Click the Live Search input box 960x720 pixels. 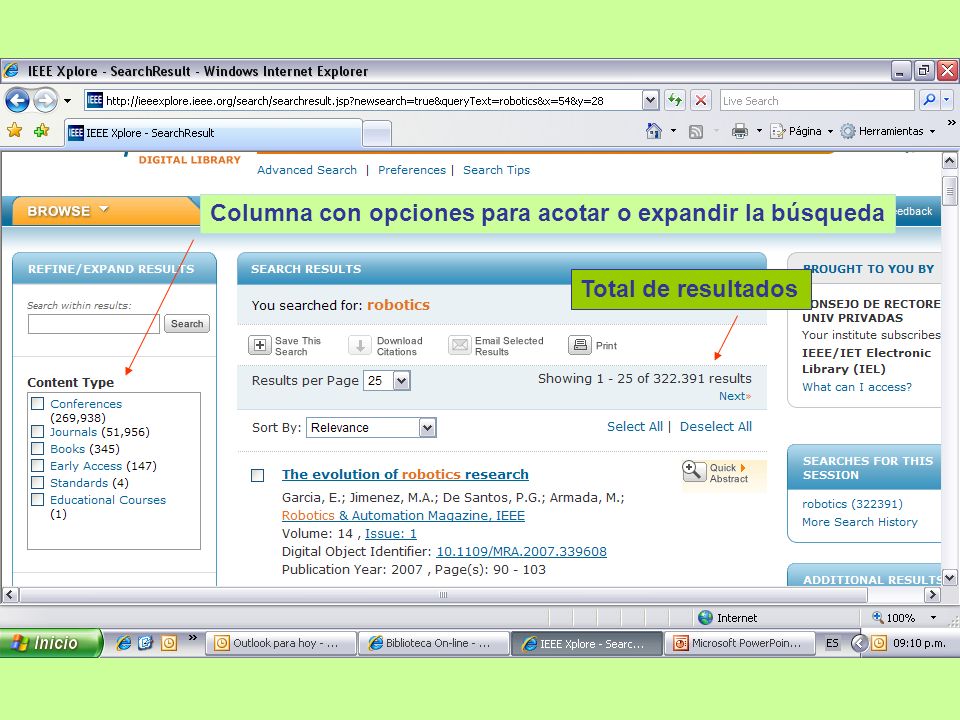click(817, 100)
